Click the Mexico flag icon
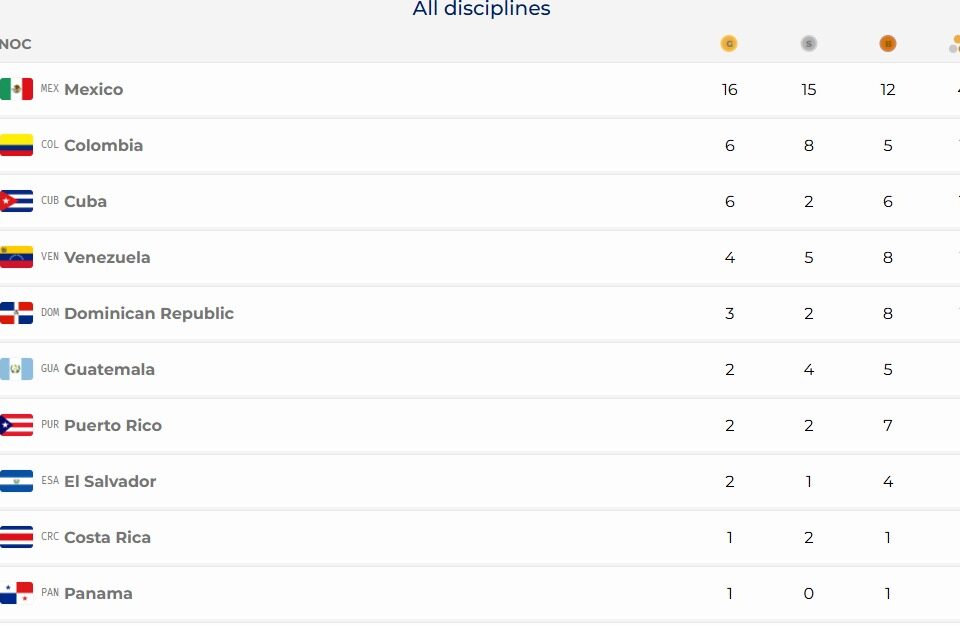This screenshot has height=625, width=960. pyautogui.click(x=16, y=89)
